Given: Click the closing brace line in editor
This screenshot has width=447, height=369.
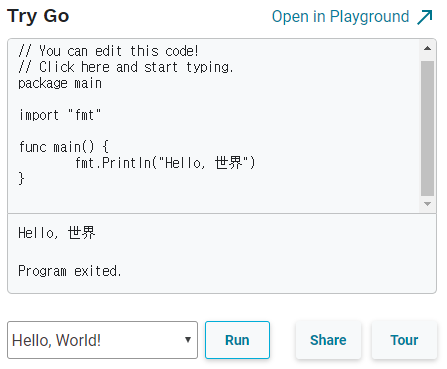Looking at the screenshot, I should pyautogui.click(x=21, y=179).
